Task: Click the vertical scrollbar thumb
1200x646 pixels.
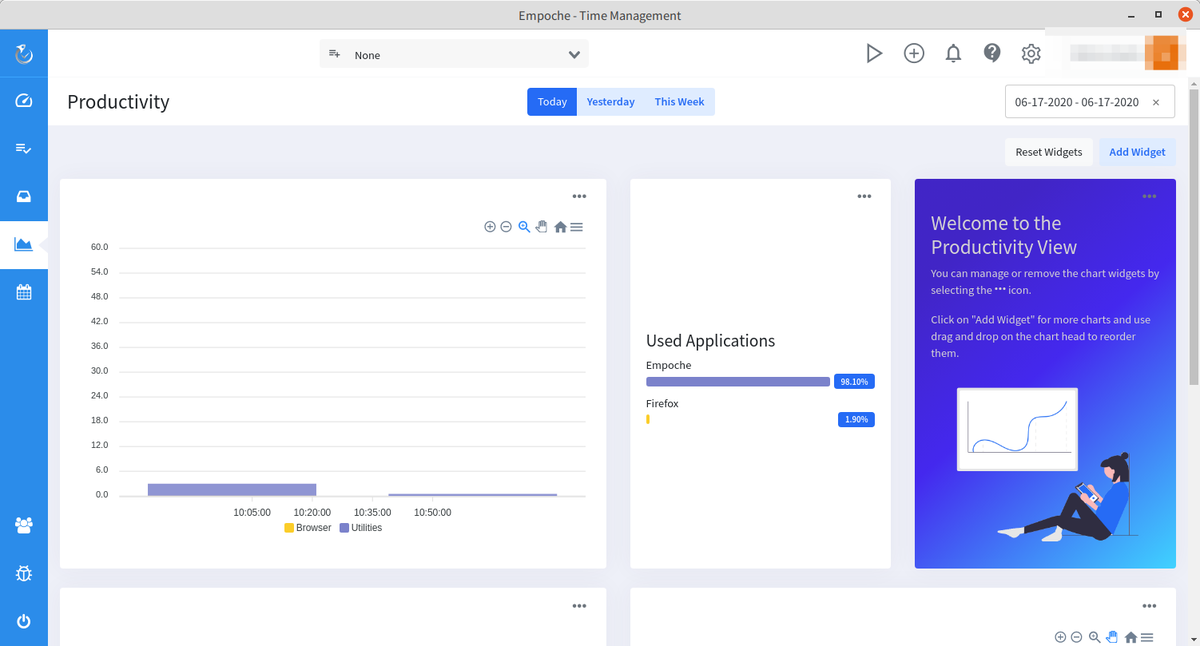Action: [1193, 236]
